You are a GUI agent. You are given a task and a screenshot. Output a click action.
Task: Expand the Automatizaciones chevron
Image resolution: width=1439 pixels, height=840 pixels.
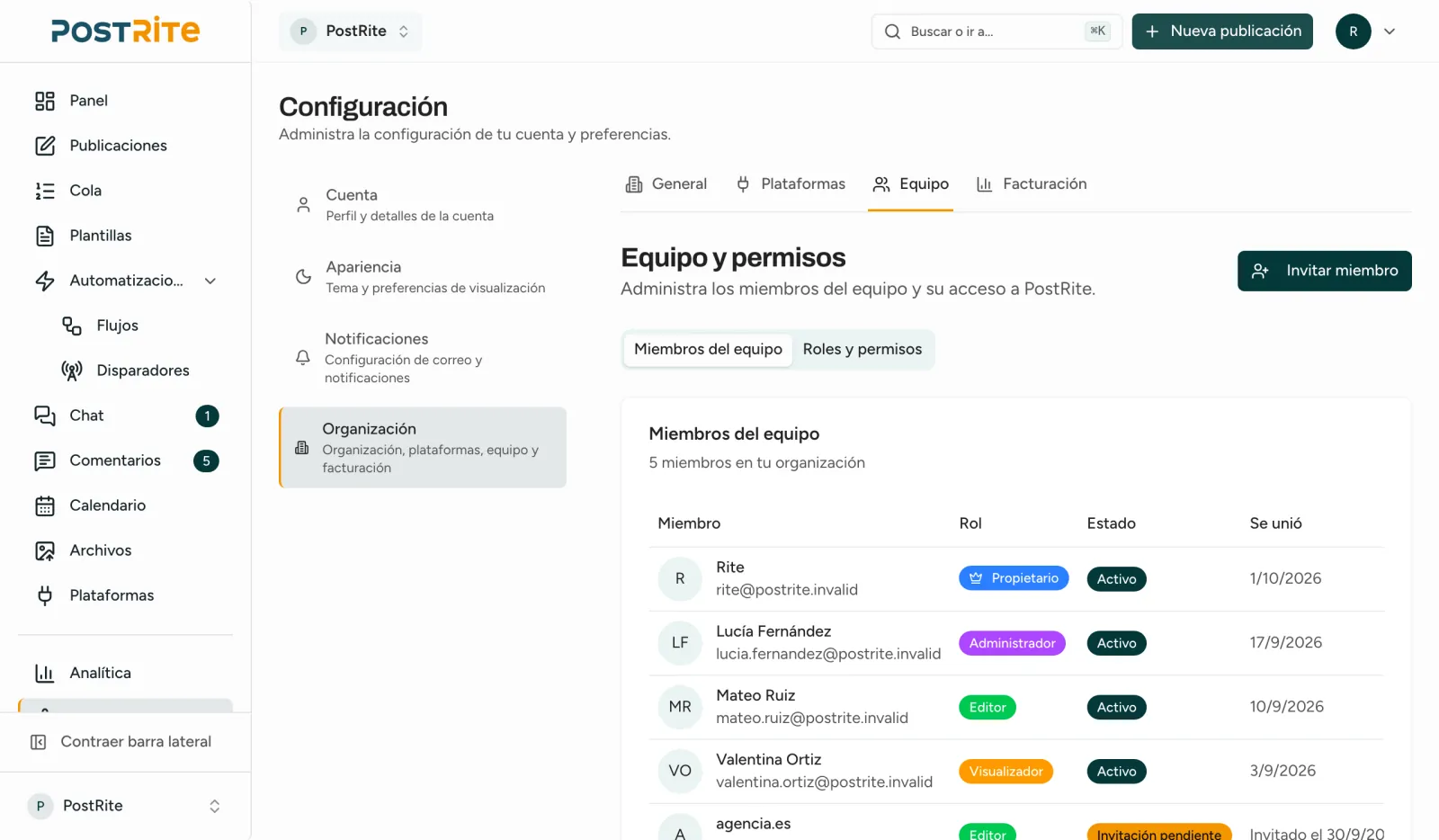pos(210,281)
